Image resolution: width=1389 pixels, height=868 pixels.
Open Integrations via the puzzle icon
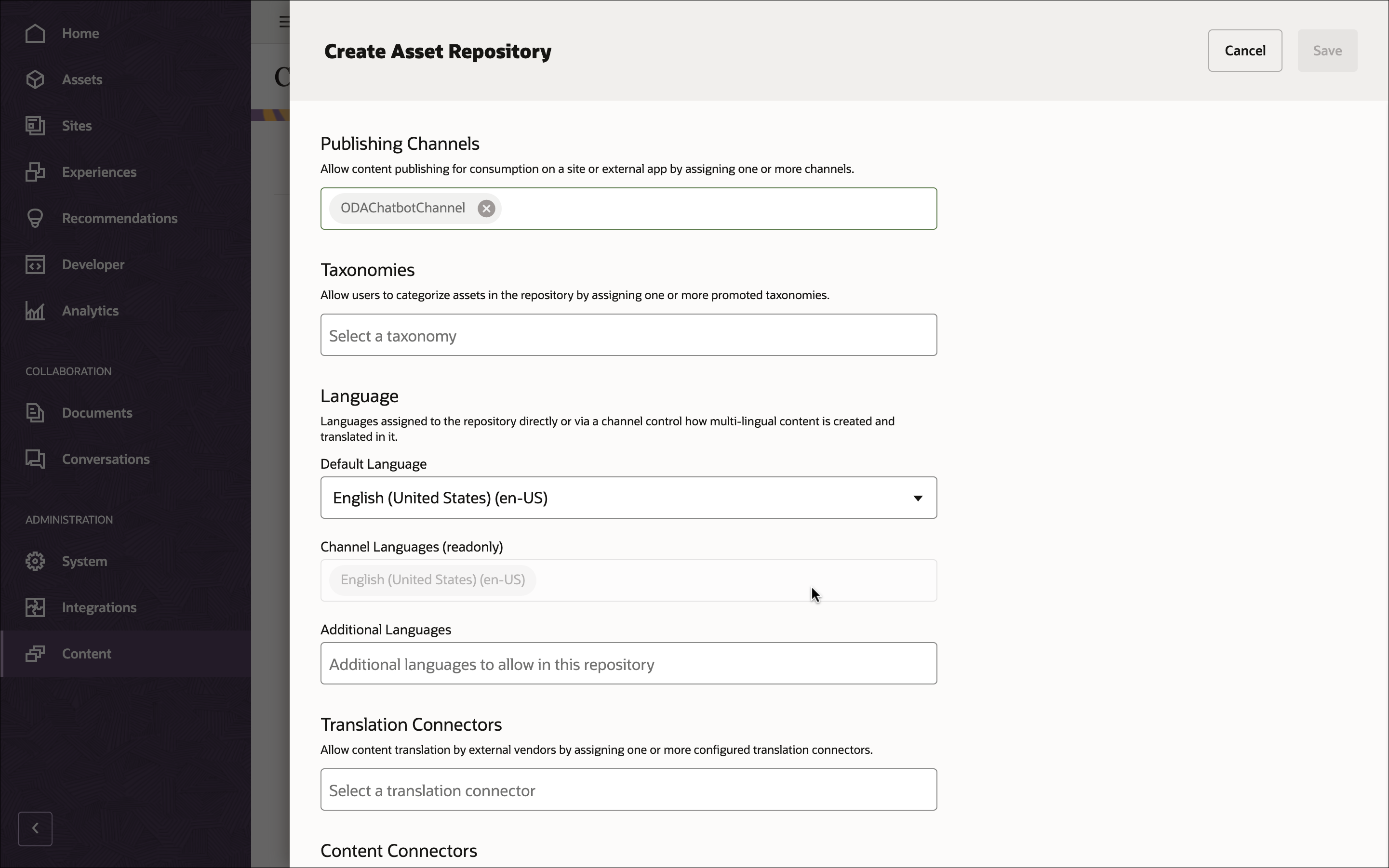pyautogui.click(x=35, y=607)
